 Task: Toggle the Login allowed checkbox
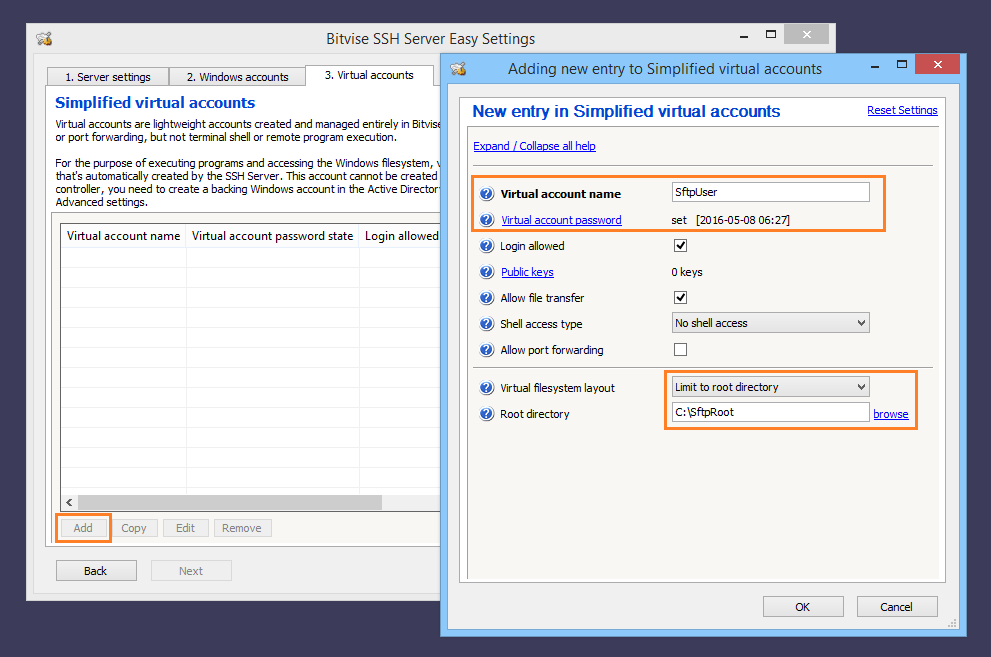[681, 246]
